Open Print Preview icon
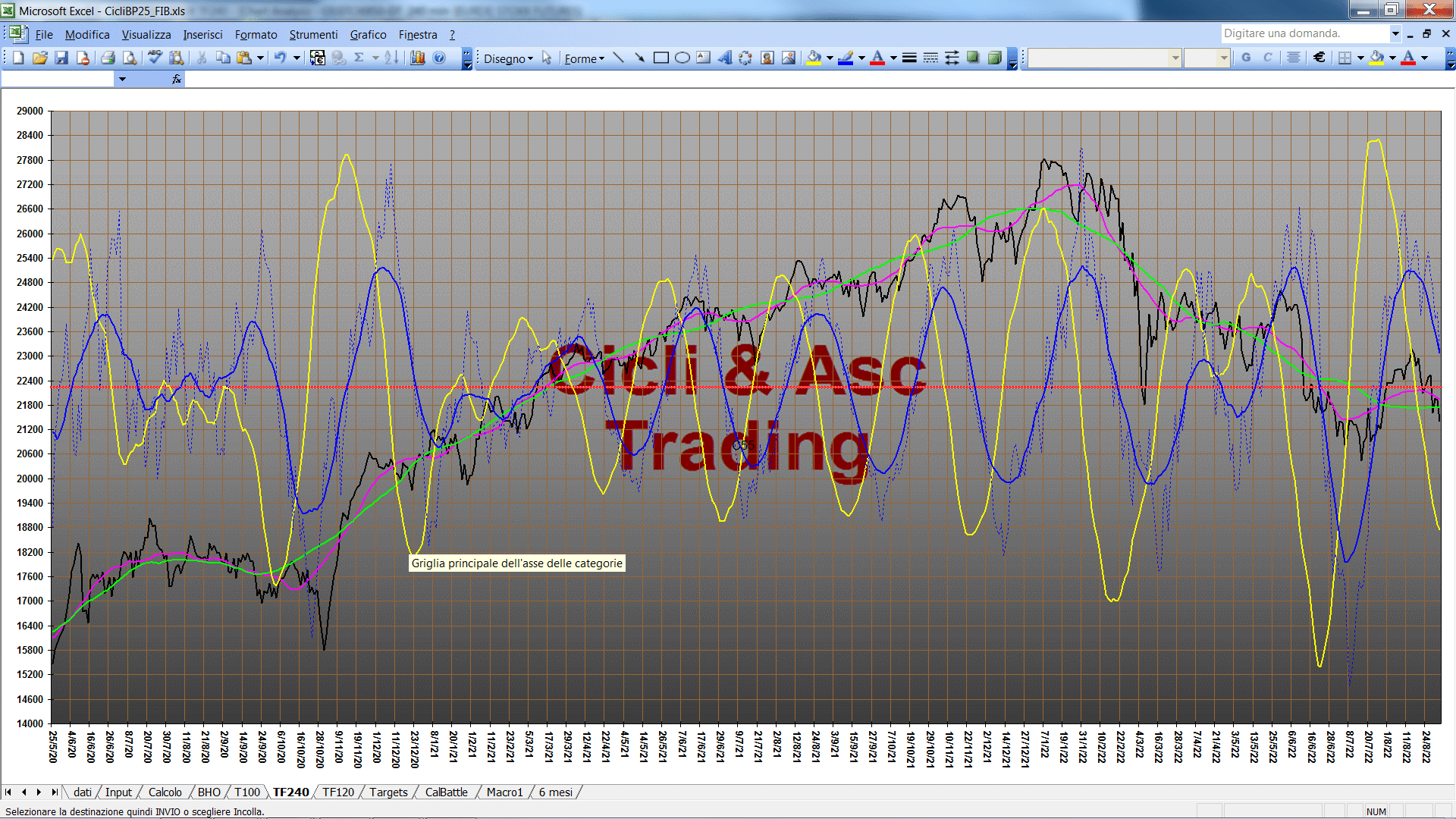The image size is (1456, 819). 130,58
